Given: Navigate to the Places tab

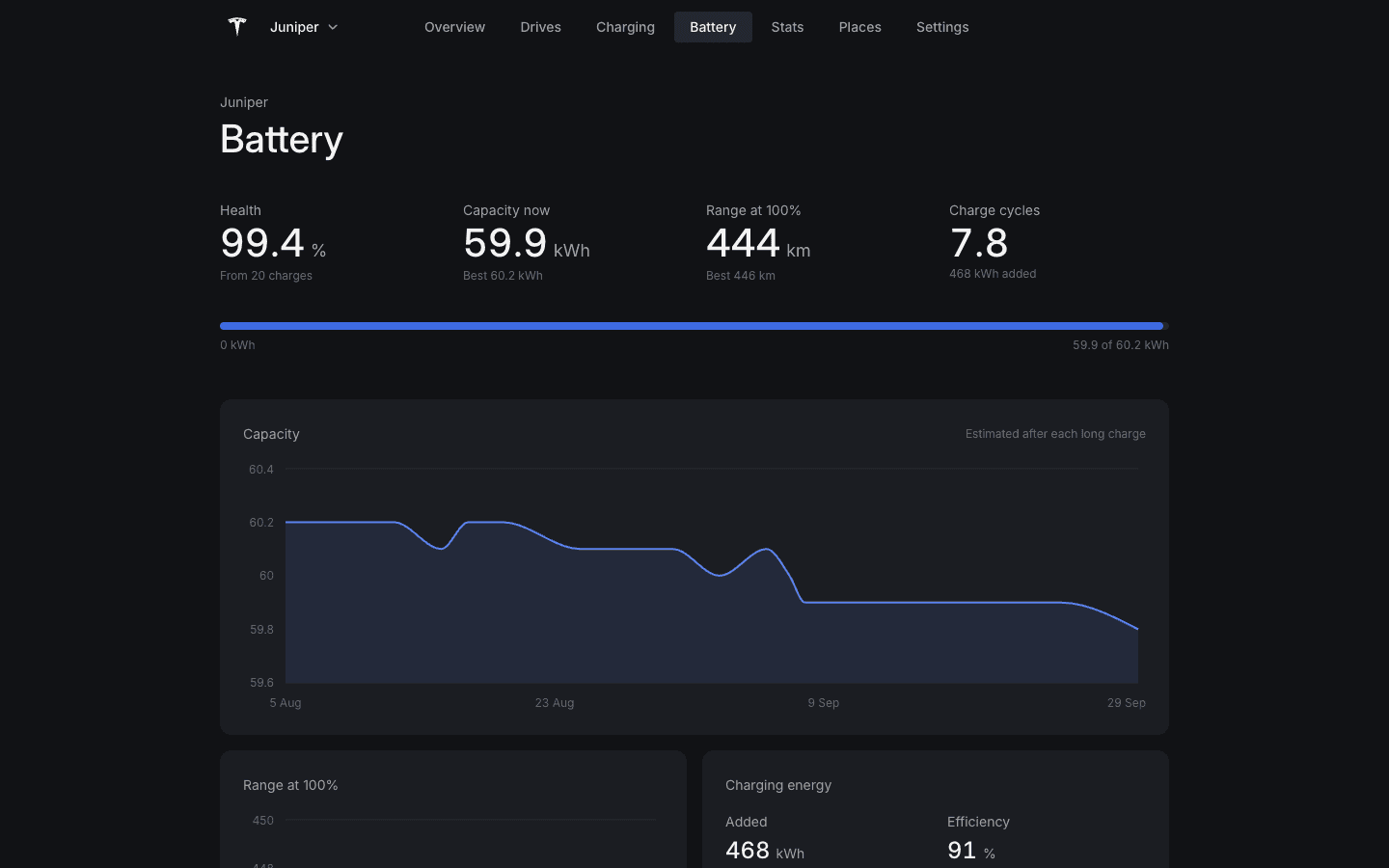Looking at the screenshot, I should point(859,27).
